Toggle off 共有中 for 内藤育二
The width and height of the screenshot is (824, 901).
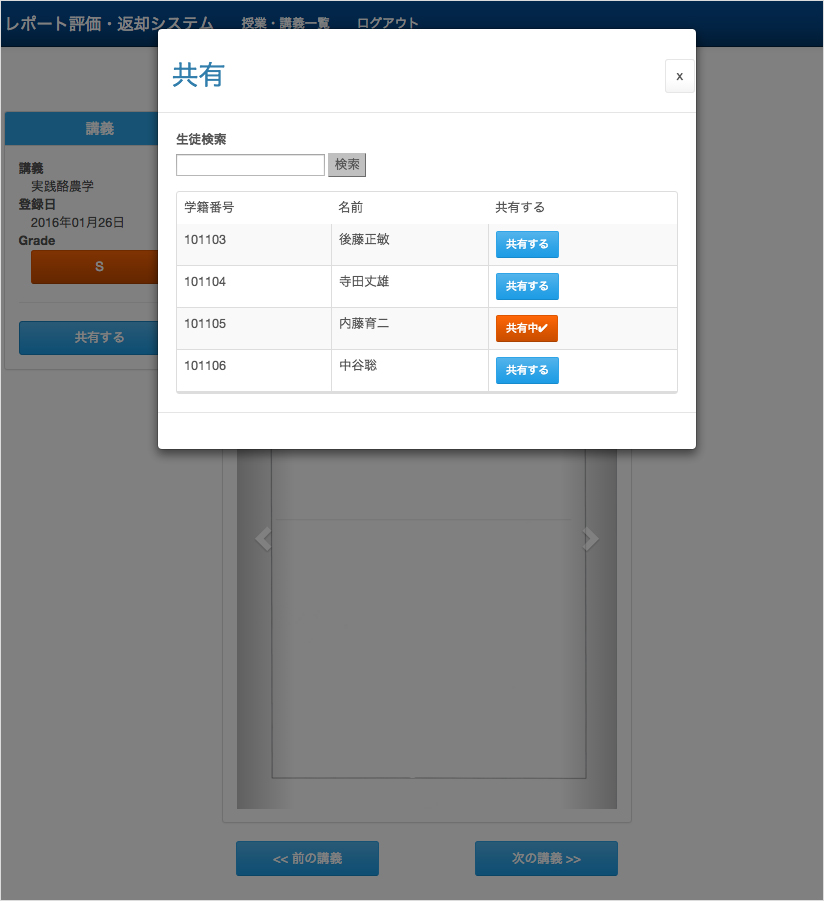tap(526, 328)
